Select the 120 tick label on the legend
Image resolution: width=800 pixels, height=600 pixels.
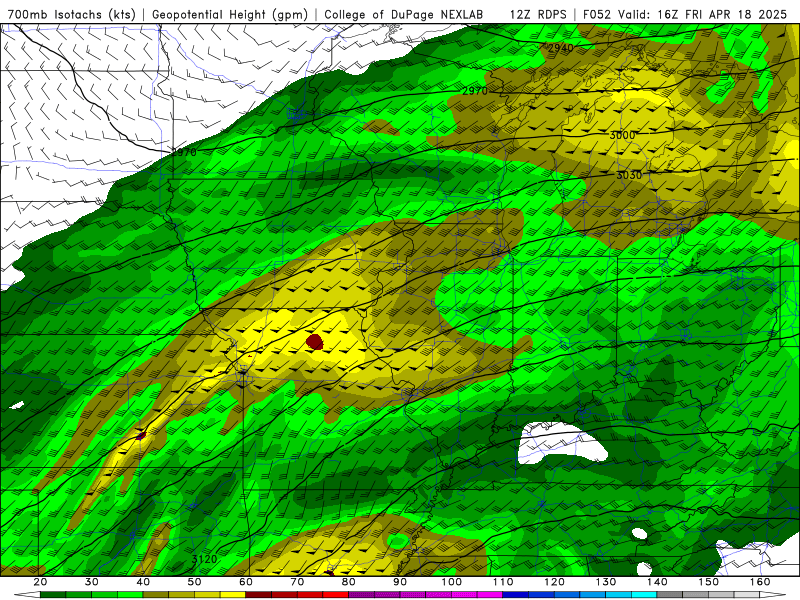click(554, 582)
